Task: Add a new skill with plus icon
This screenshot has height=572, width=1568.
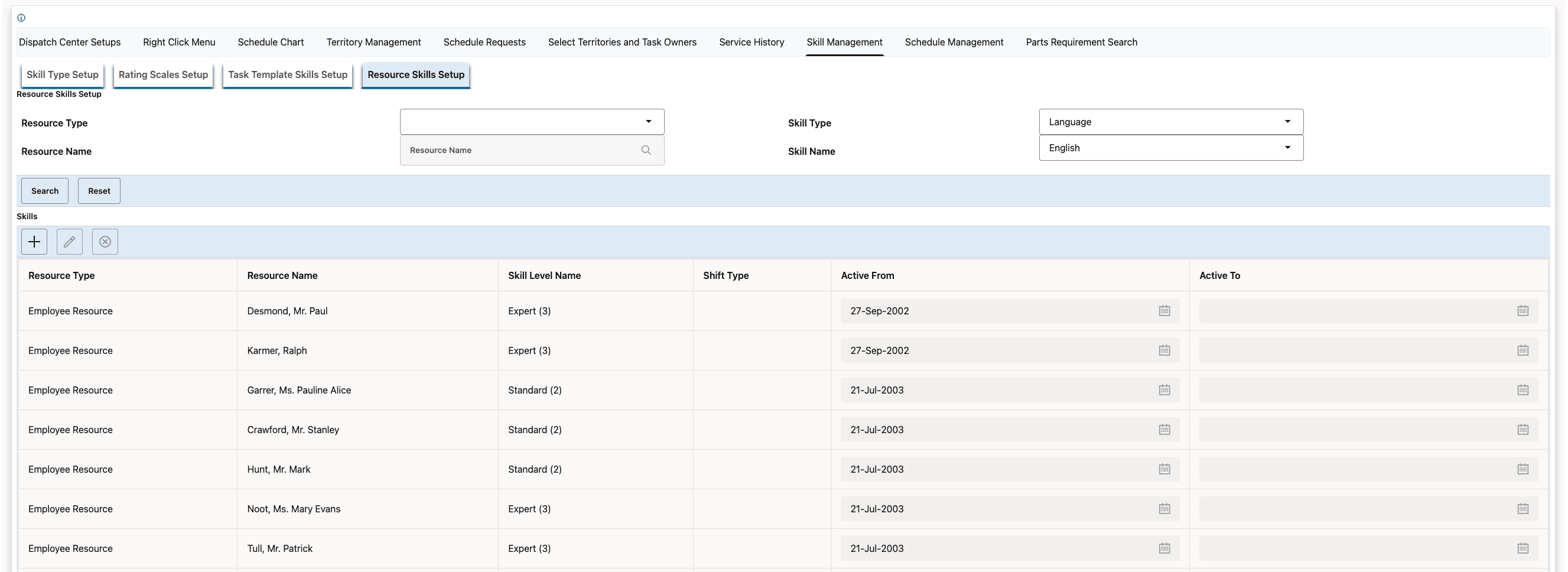Action: tap(34, 242)
